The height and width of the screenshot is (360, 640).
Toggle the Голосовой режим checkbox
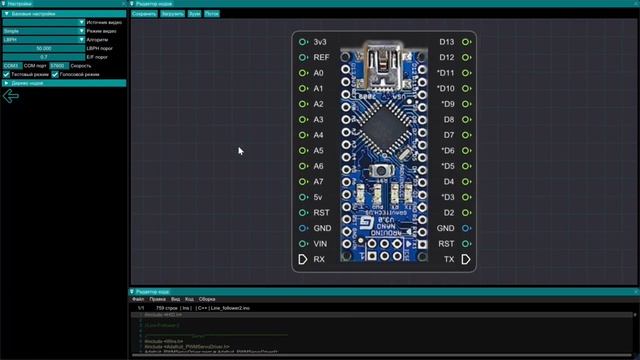pyautogui.click(x=55, y=75)
